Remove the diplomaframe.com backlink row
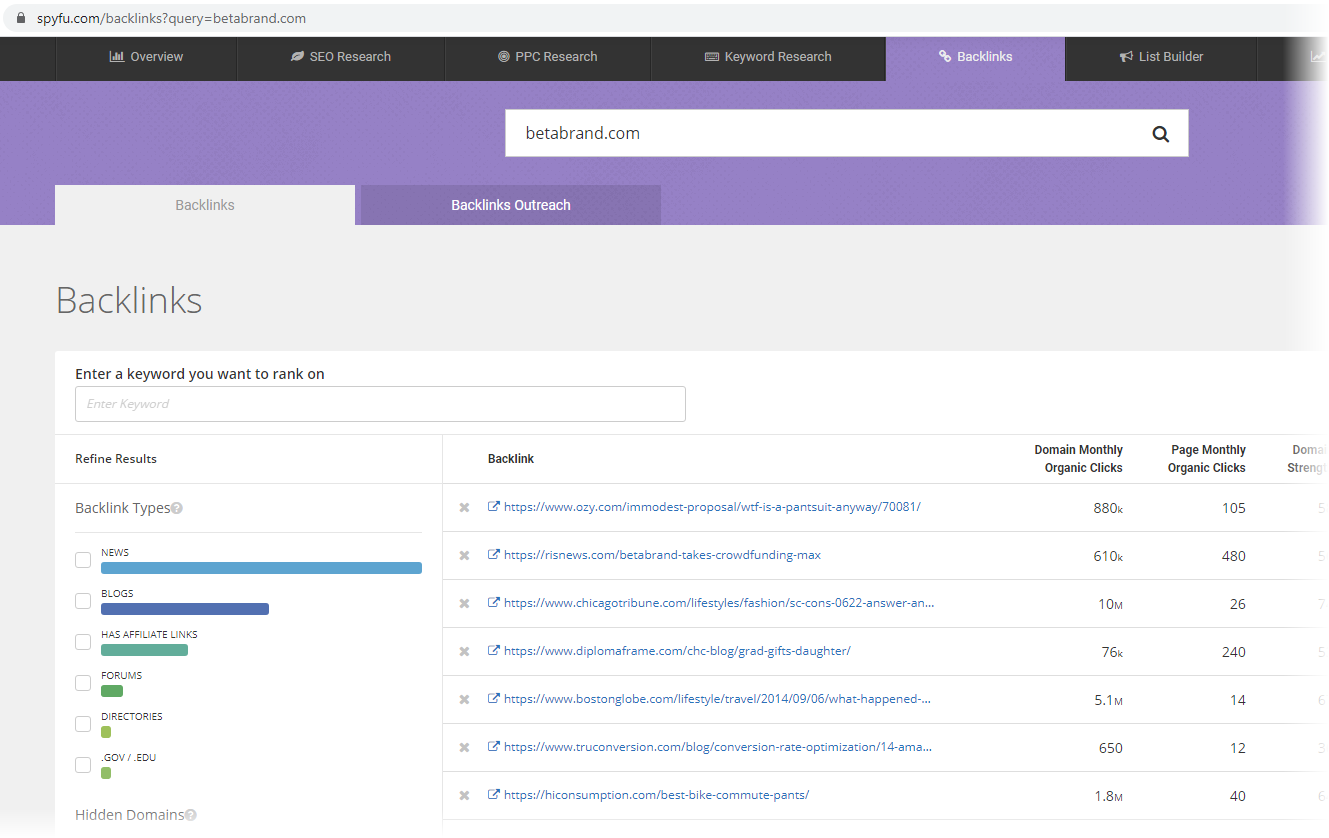 pyautogui.click(x=464, y=652)
